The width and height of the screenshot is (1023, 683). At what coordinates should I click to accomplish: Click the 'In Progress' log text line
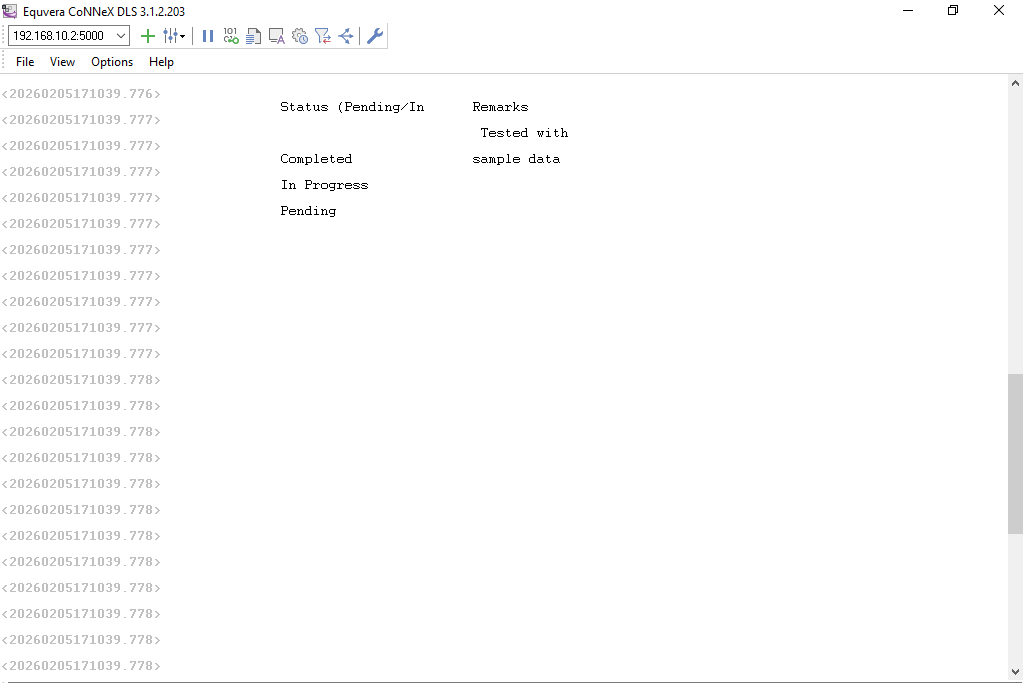pyautogui.click(x=324, y=185)
